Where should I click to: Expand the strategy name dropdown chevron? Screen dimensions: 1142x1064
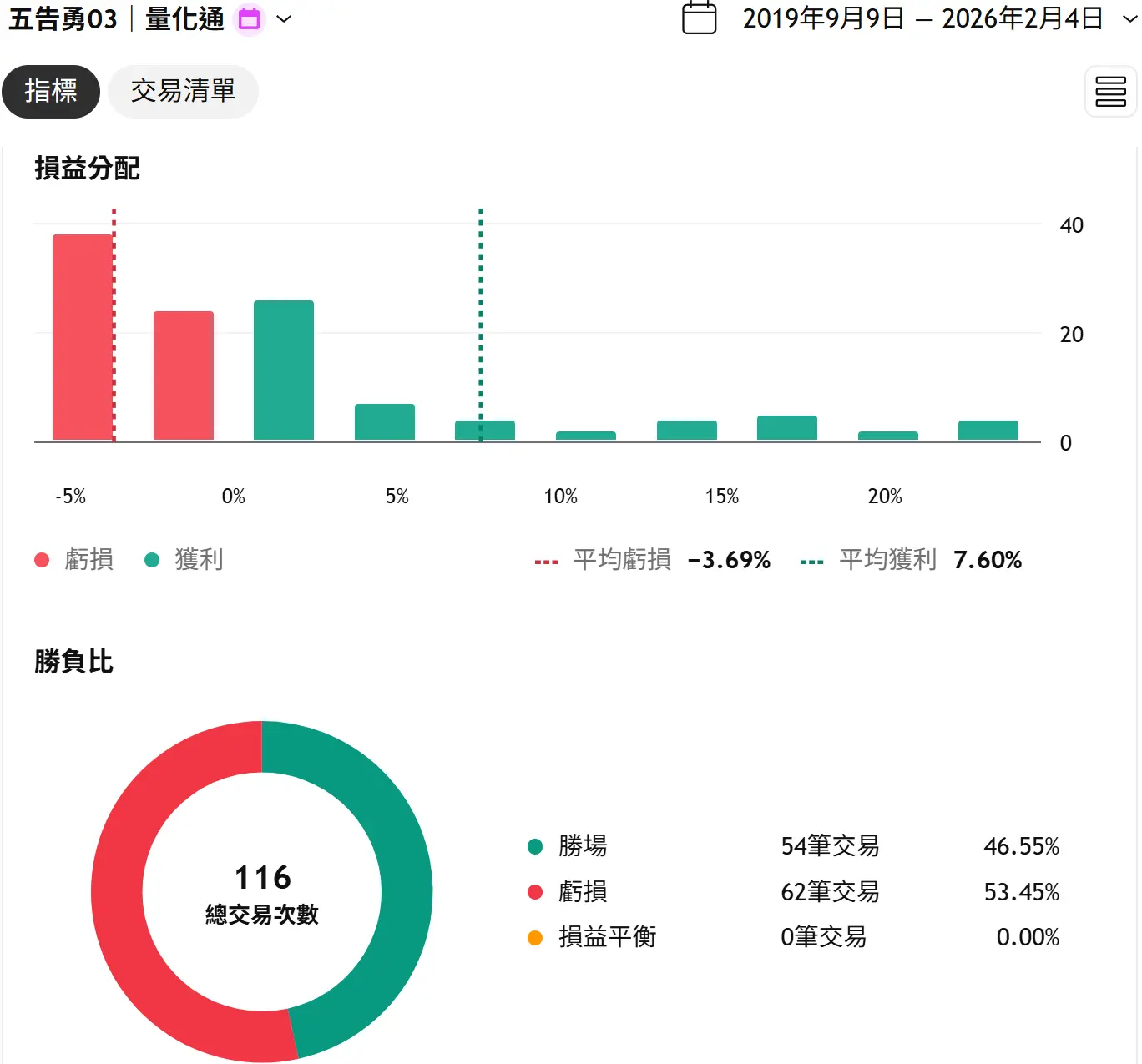pyautogui.click(x=284, y=18)
